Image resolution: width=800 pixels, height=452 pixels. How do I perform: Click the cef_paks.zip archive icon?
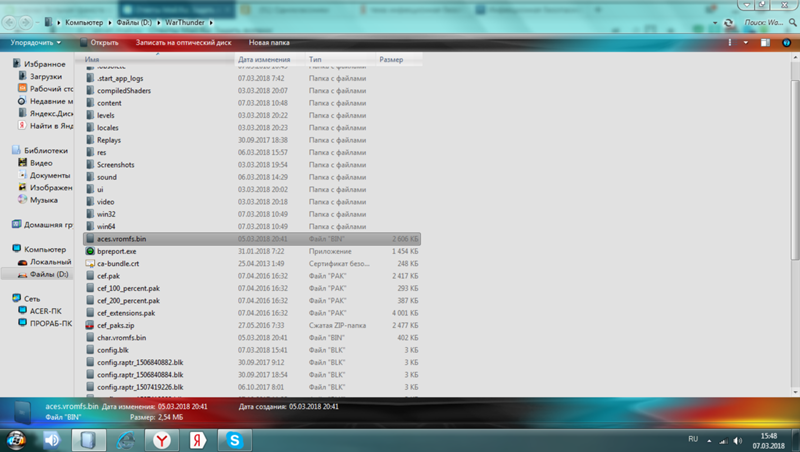click(90, 325)
